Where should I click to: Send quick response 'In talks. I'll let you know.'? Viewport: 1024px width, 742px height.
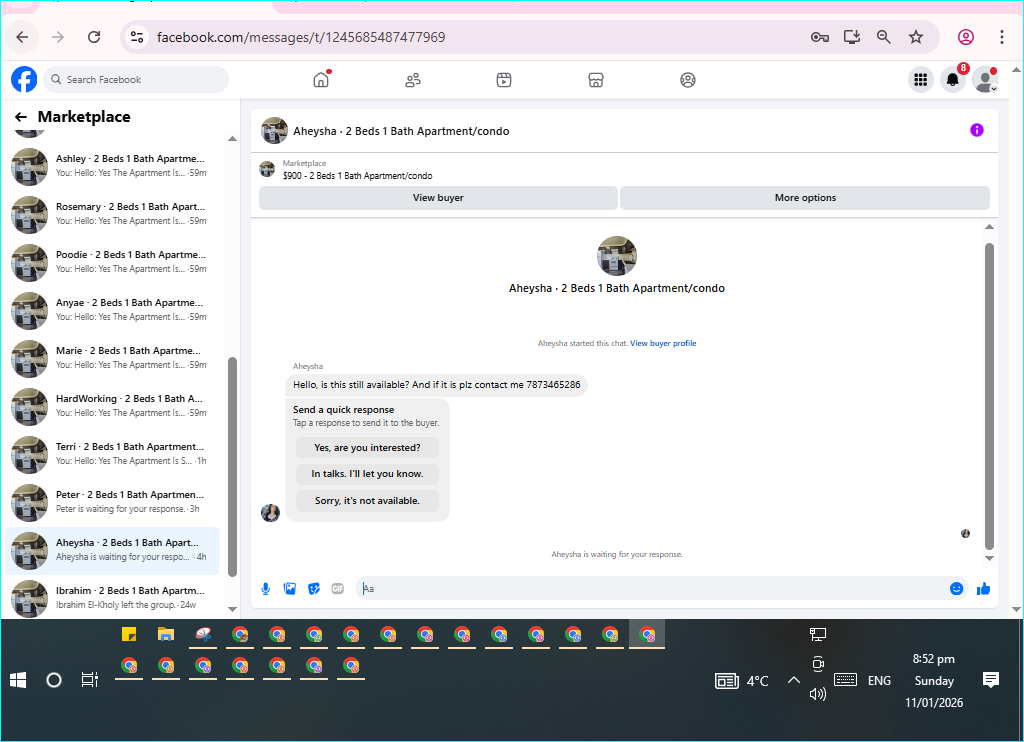coord(367,474)
